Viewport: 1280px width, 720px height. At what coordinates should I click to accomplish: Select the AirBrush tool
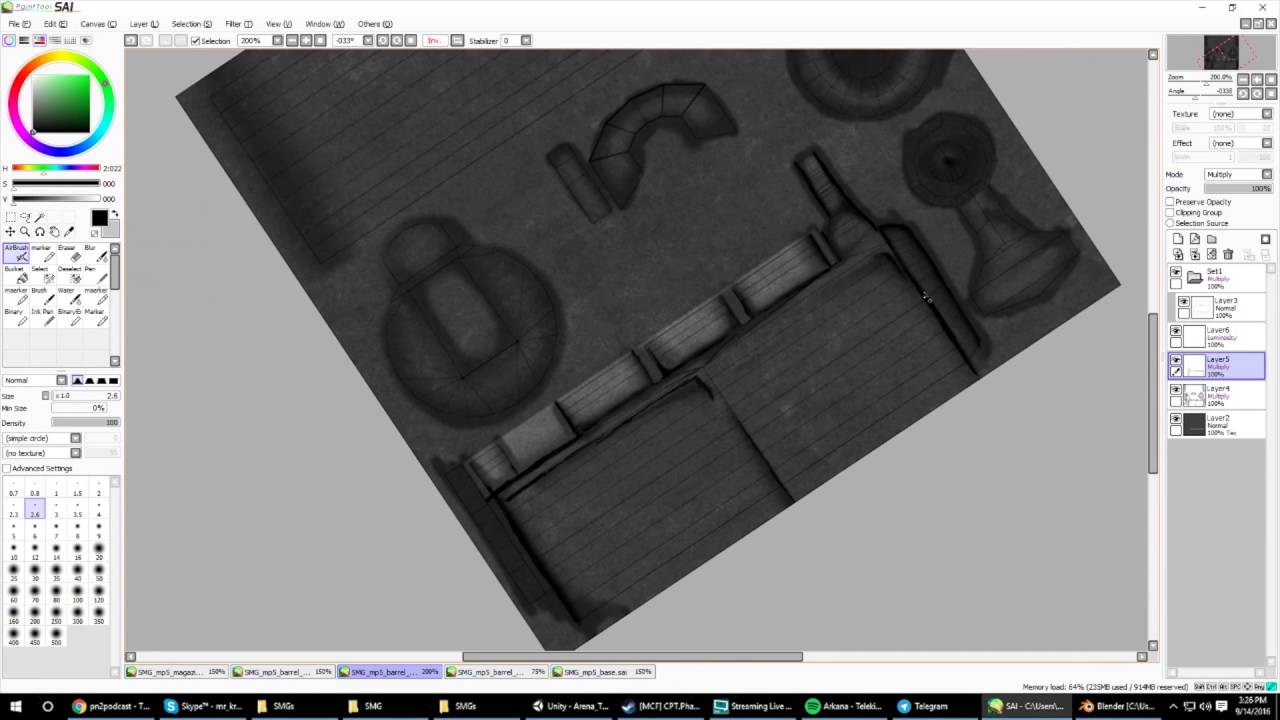16,254
